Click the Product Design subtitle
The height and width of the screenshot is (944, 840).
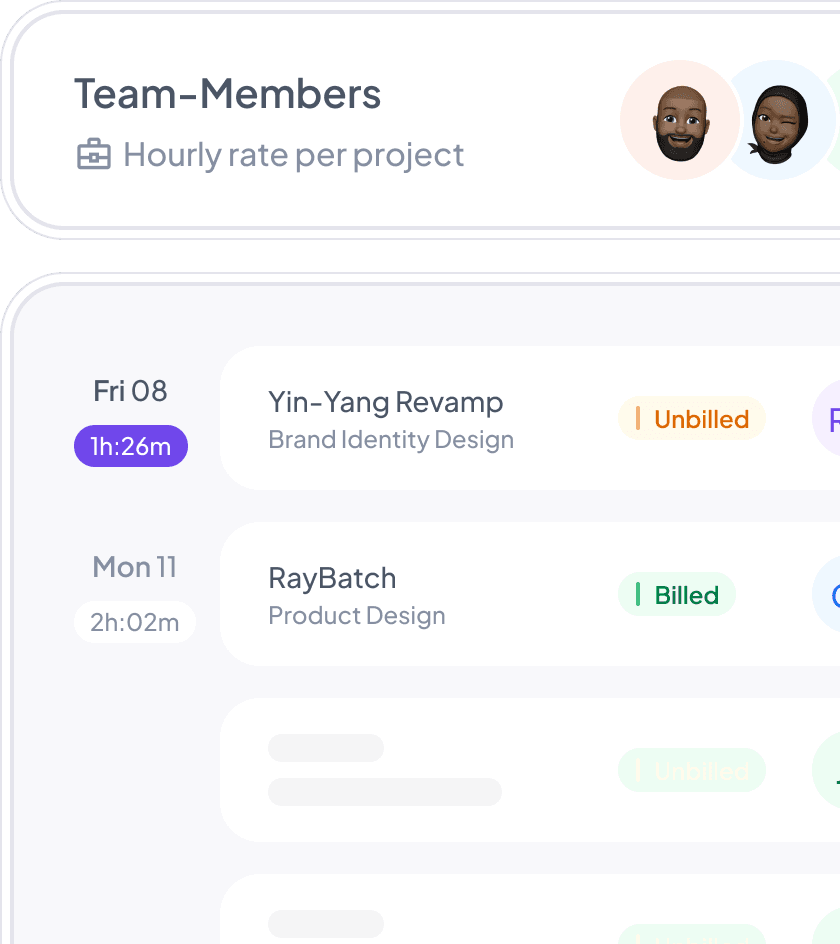coord(357,616)
